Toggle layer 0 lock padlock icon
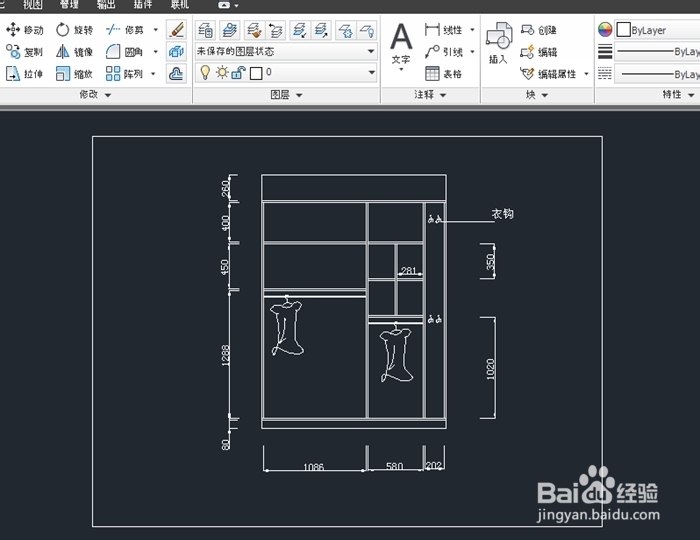Viewport: 700px width, 540px height. (238, 72)
